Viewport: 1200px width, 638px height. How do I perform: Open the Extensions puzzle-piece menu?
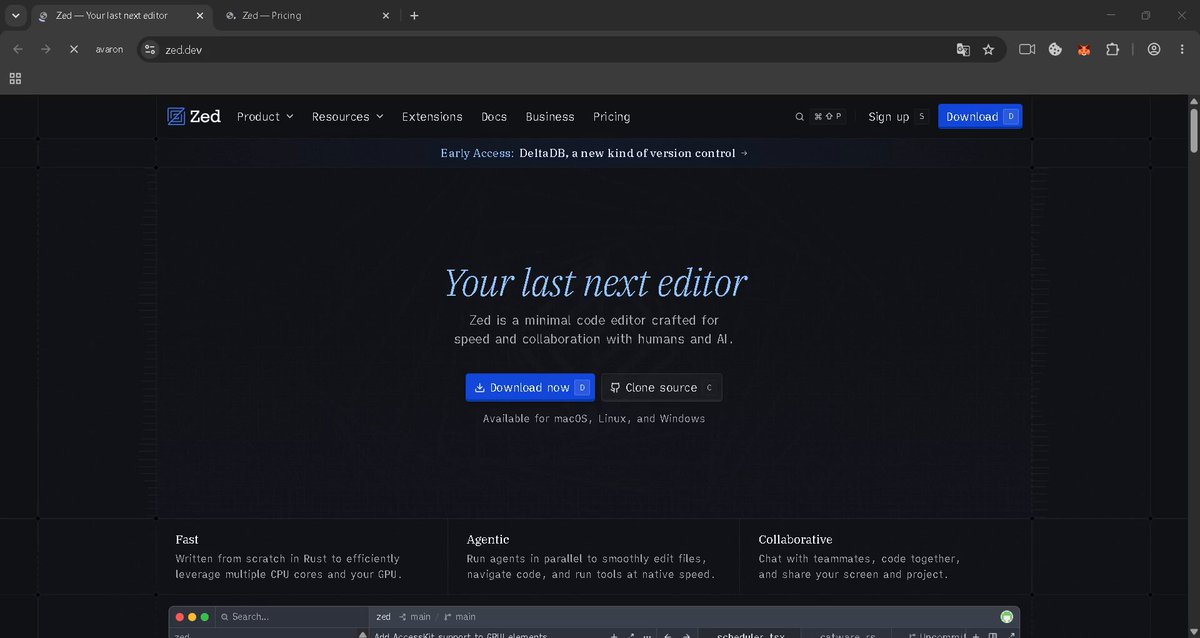coord(1112,49)
